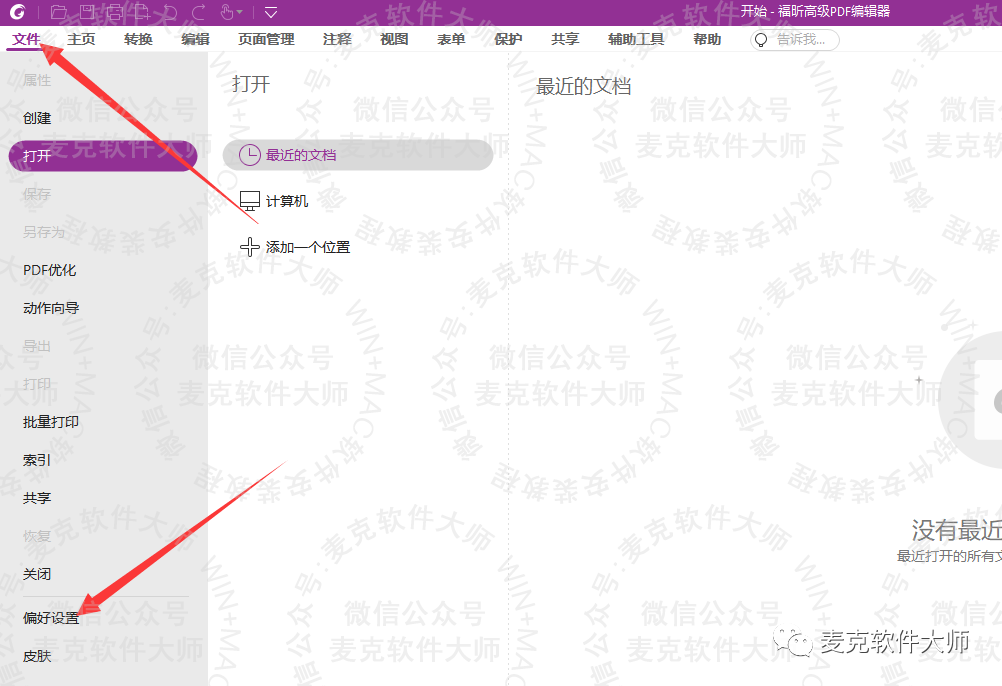The width and height of the screenshot is (1002, 686).
Task: Switch to the 保护 tab
Action: coord(508,39)
